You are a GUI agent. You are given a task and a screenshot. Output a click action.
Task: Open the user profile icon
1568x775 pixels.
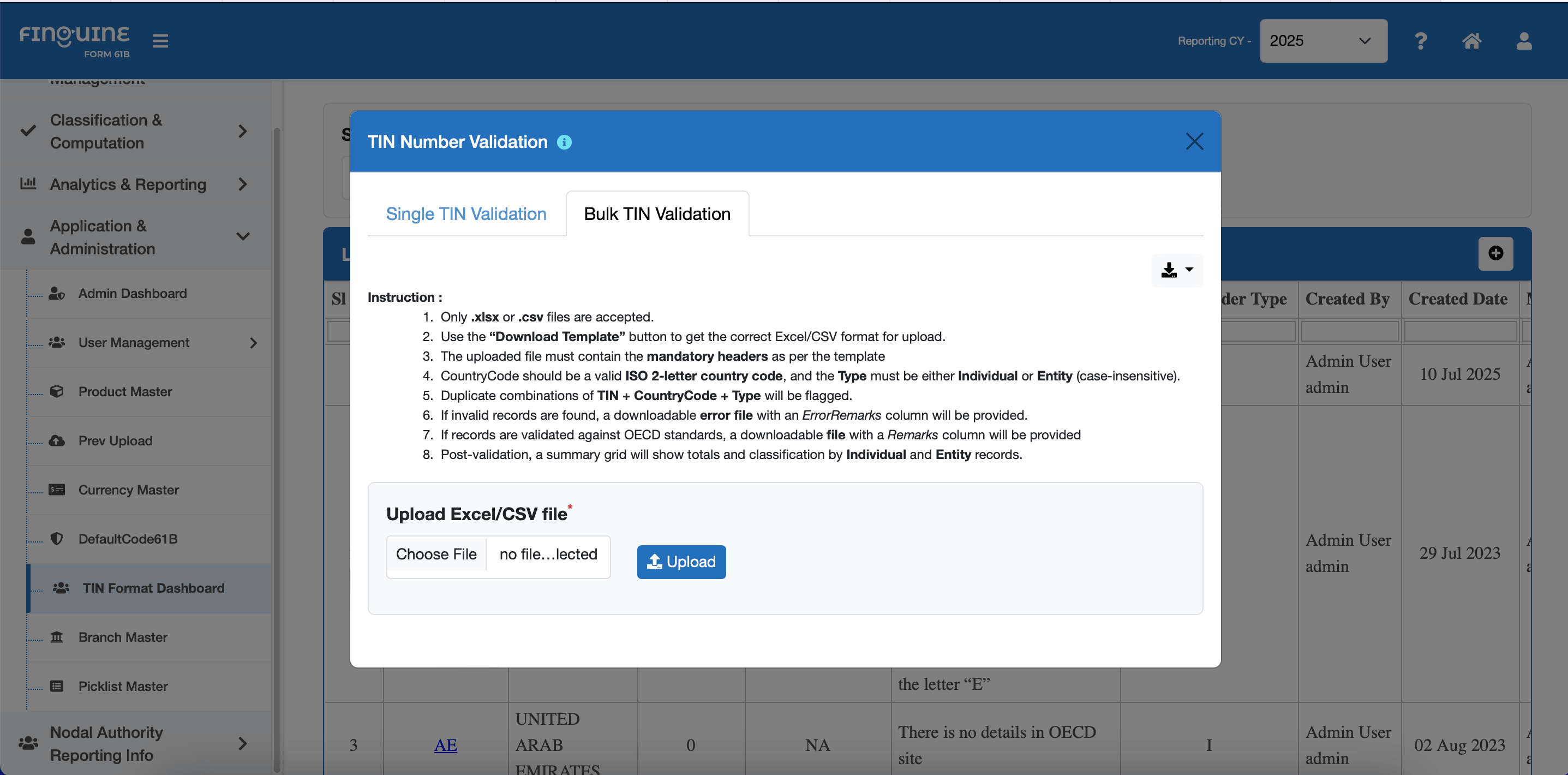click(1524, 41)
